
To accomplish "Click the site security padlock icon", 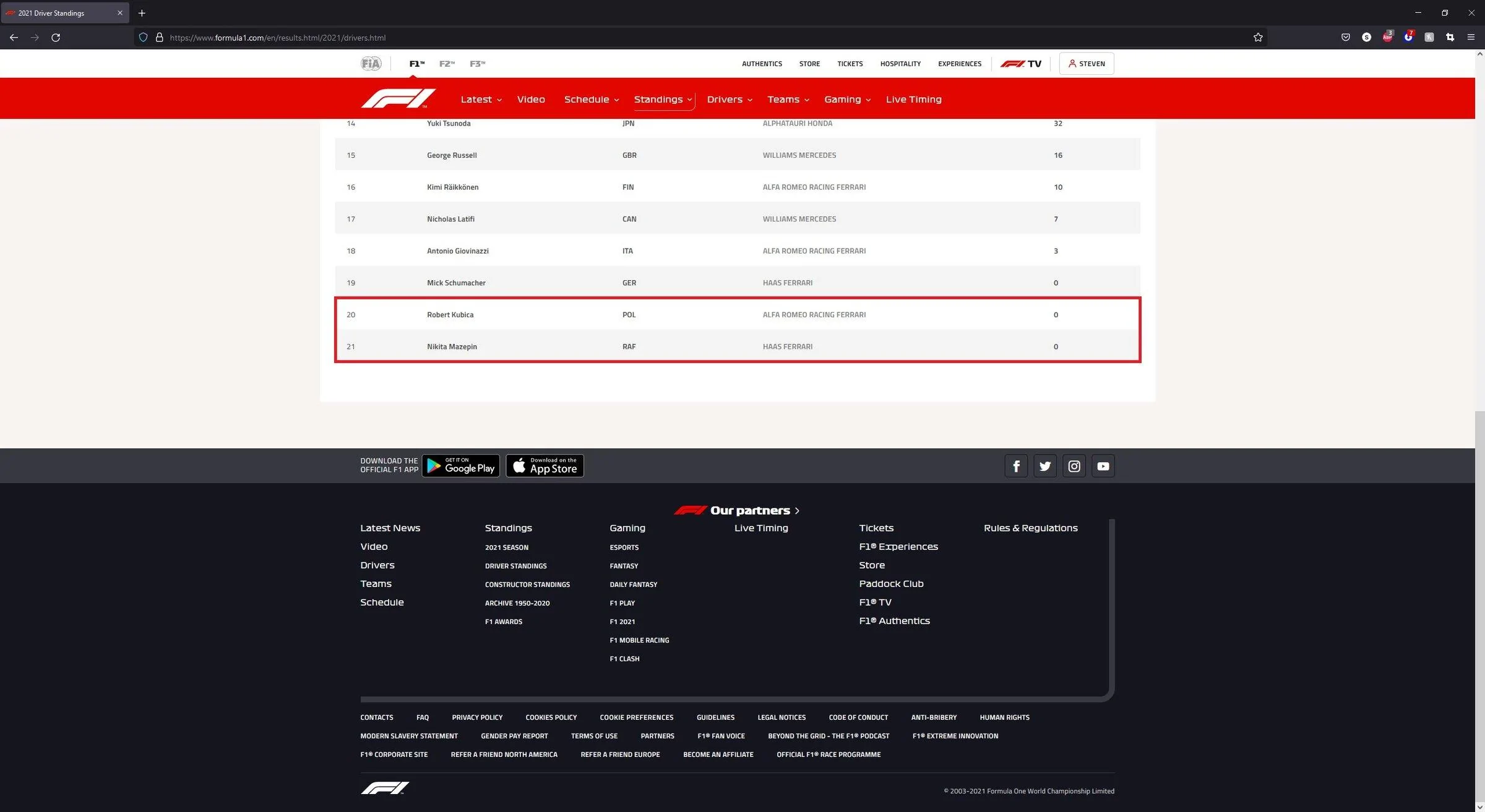I will (159, 38).
